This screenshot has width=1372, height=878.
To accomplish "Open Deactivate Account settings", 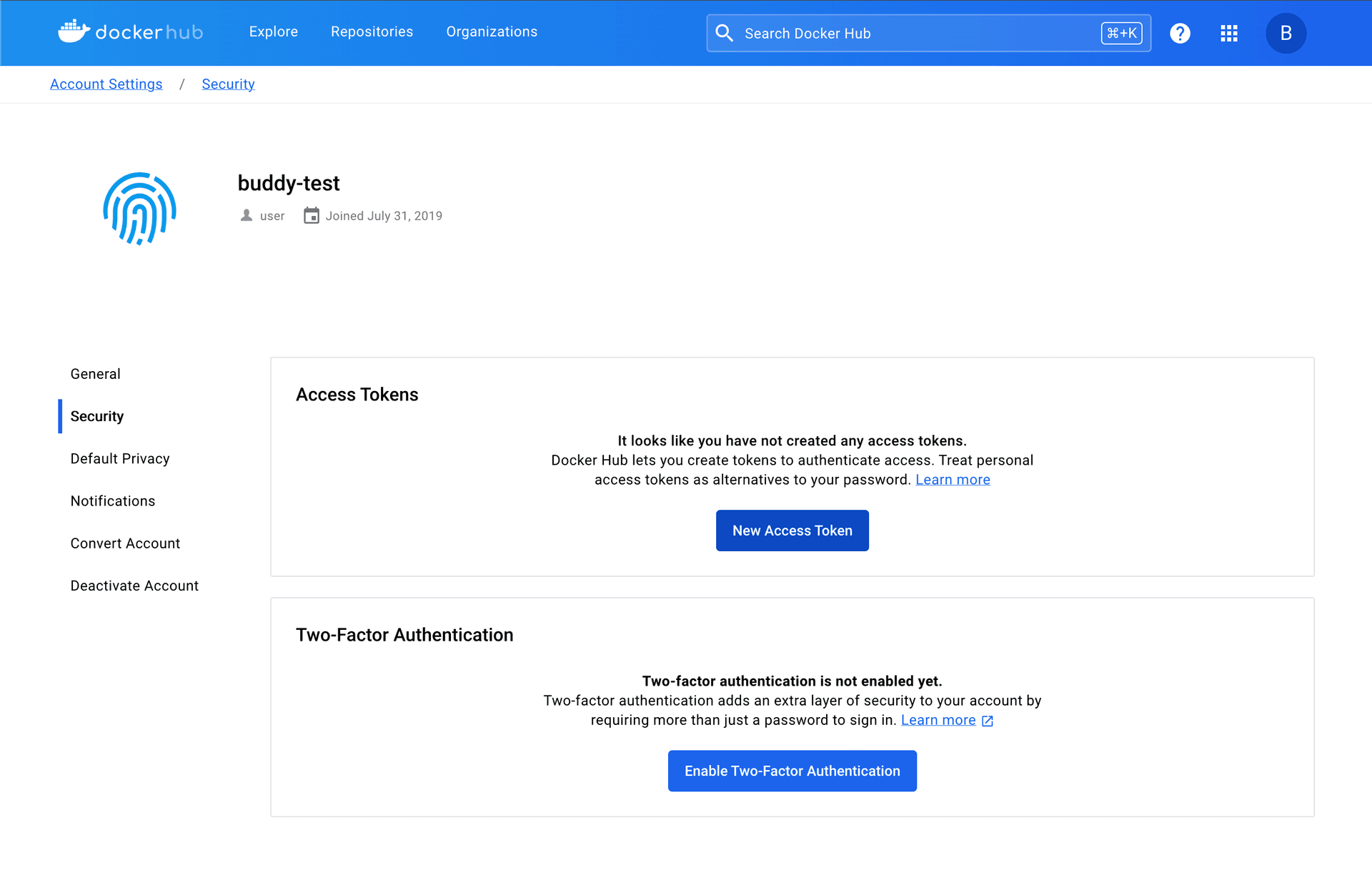I will tap(134, 586).
